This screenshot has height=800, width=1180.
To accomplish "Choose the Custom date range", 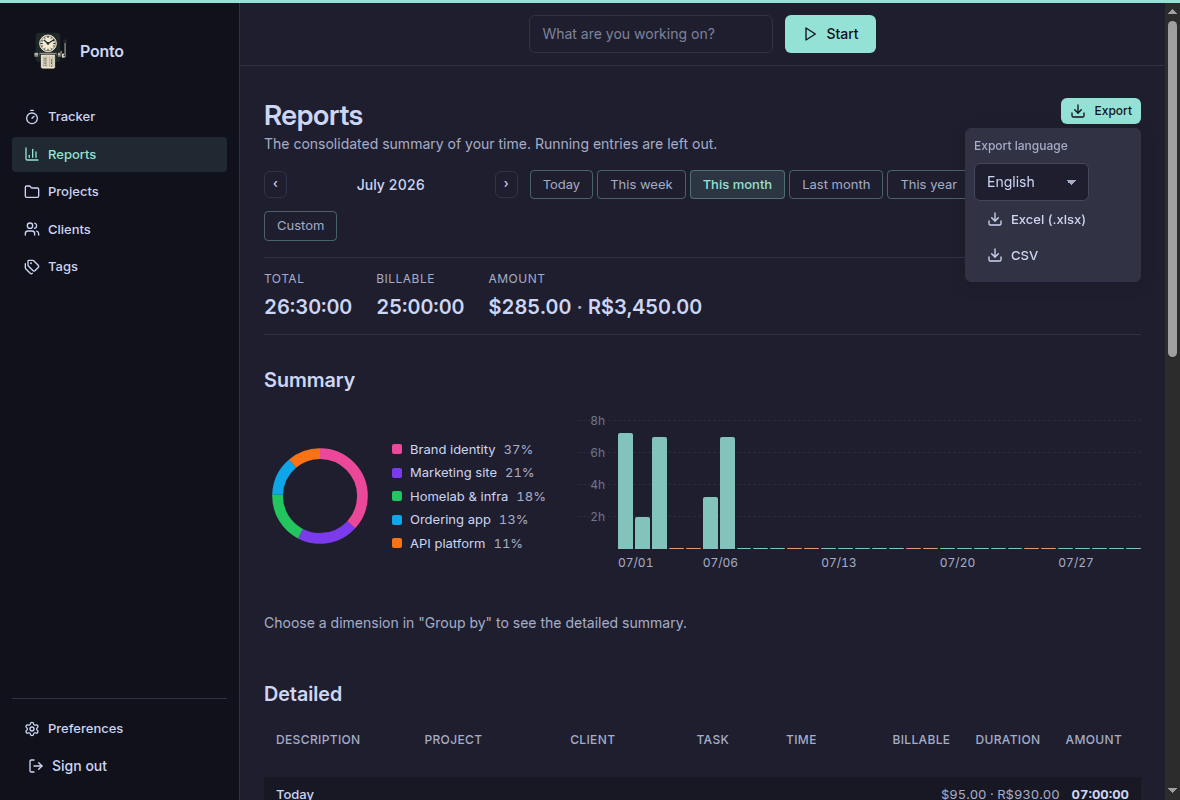I will (300, 226).
